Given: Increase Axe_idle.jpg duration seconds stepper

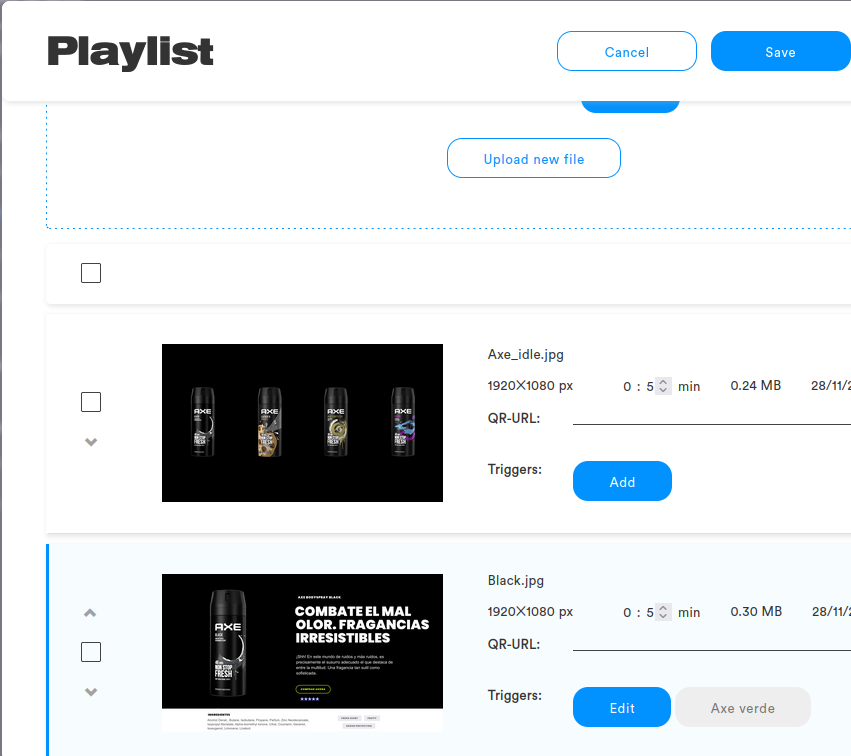Looking at the screenshot, I should (x=663, y=382).
